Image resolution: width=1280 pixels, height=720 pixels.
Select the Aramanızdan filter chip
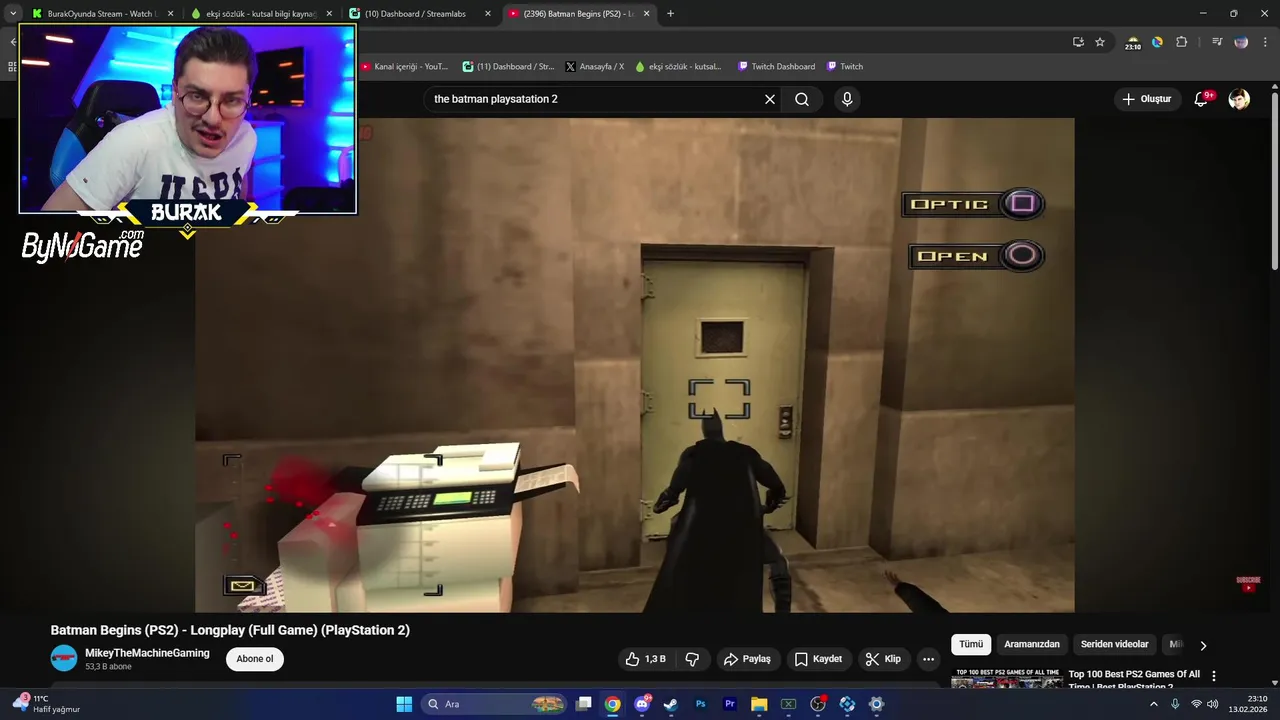point(1032,645)
